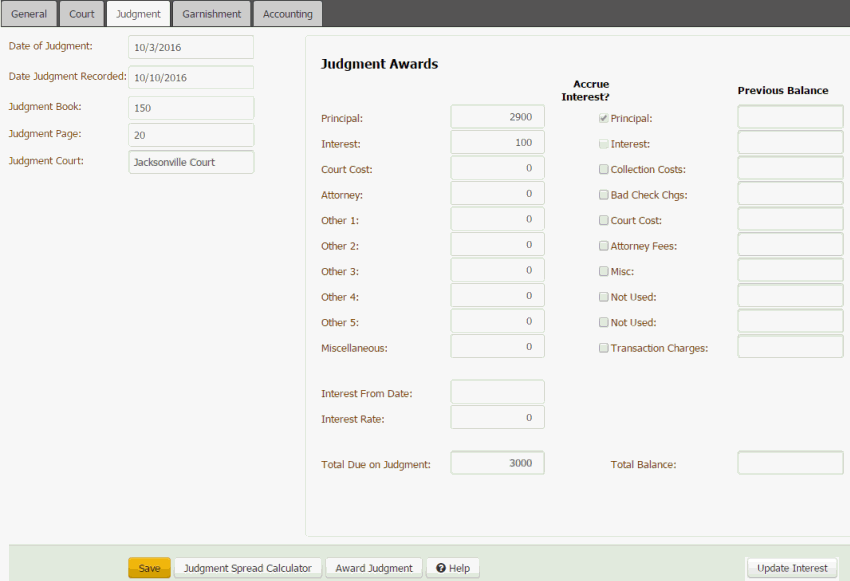The image size is (850, 581).
Task: Enable Bad Check Chgs interest accrual
Action: tap(602, 194)
